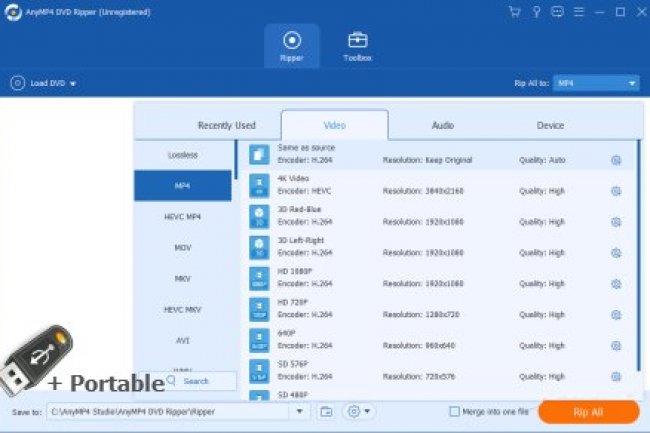Click the AnyMP4 app logo icon
The width and height of the screenshot is (650, 433).
[13, 12]
